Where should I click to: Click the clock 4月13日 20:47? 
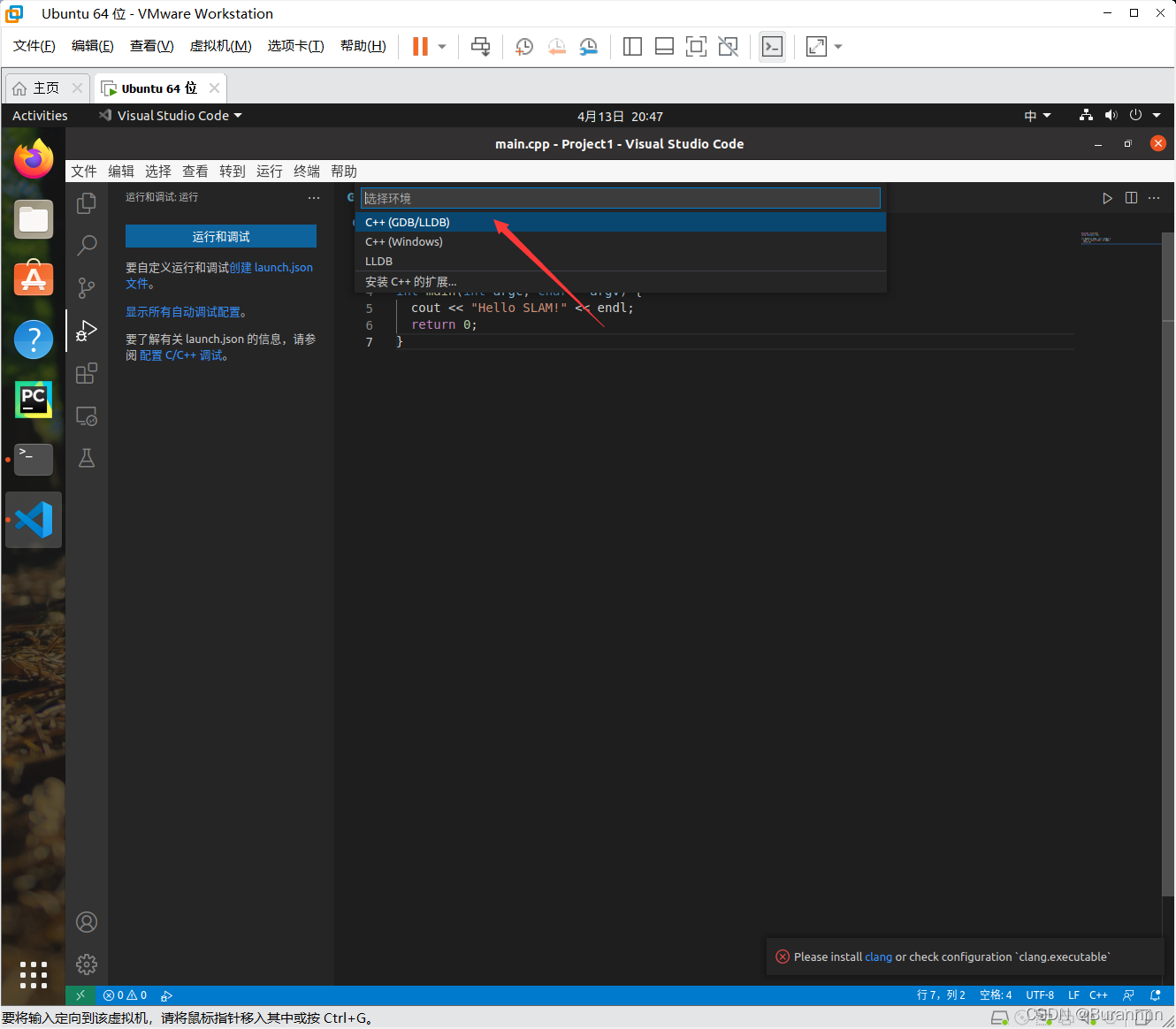pyautogui.click(x=620, y=116)
